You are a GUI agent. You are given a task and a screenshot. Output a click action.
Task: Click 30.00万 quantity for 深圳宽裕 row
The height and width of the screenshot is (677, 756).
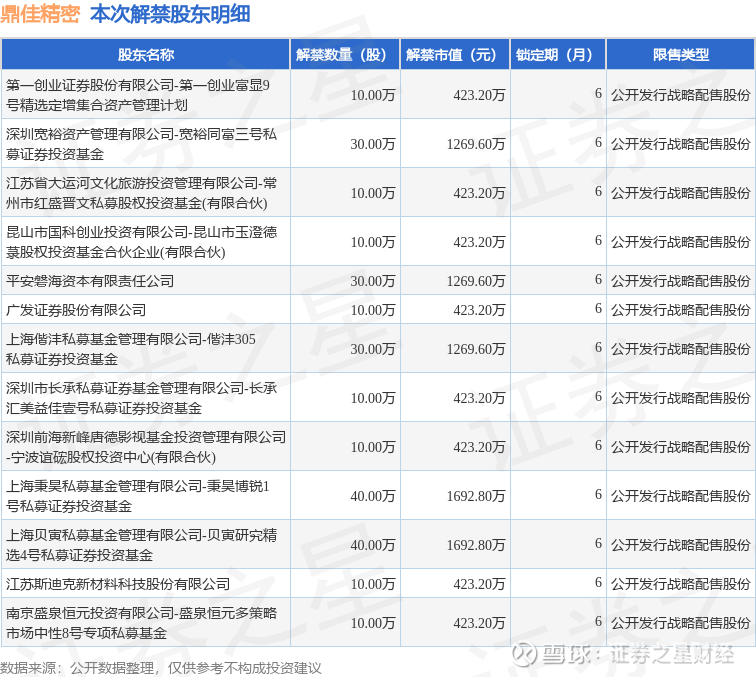[x=373, y=144]
